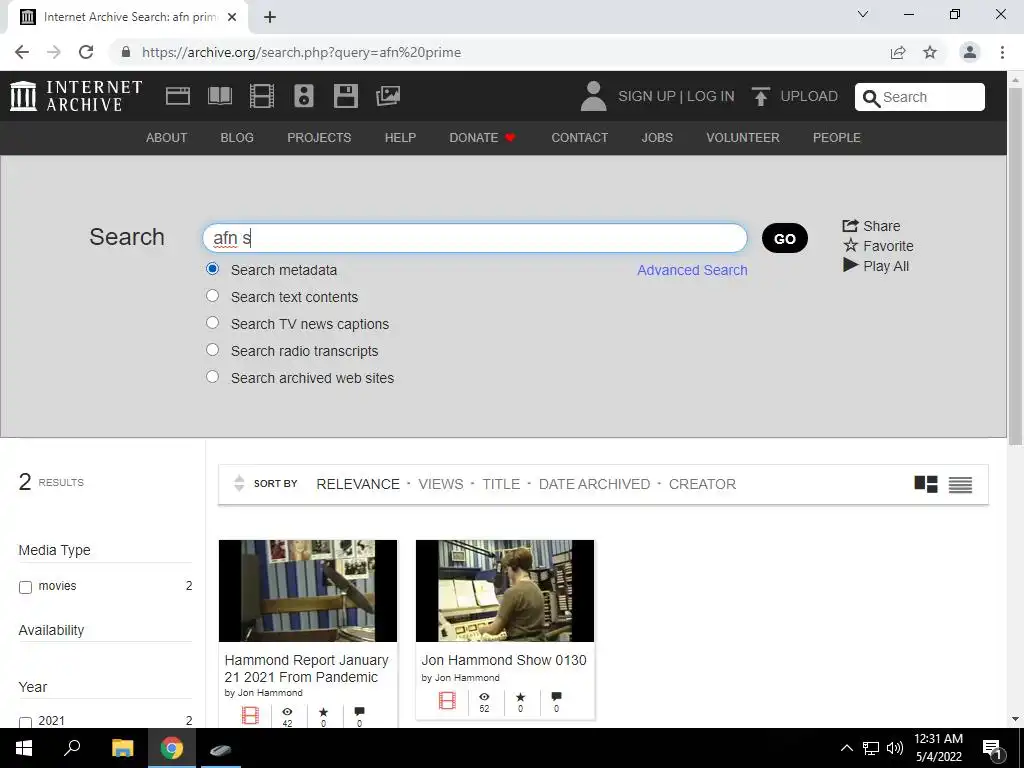The height and width of the screenshot is (768, 1024).
Task: Click the GO search button
Action: [784, 238]
